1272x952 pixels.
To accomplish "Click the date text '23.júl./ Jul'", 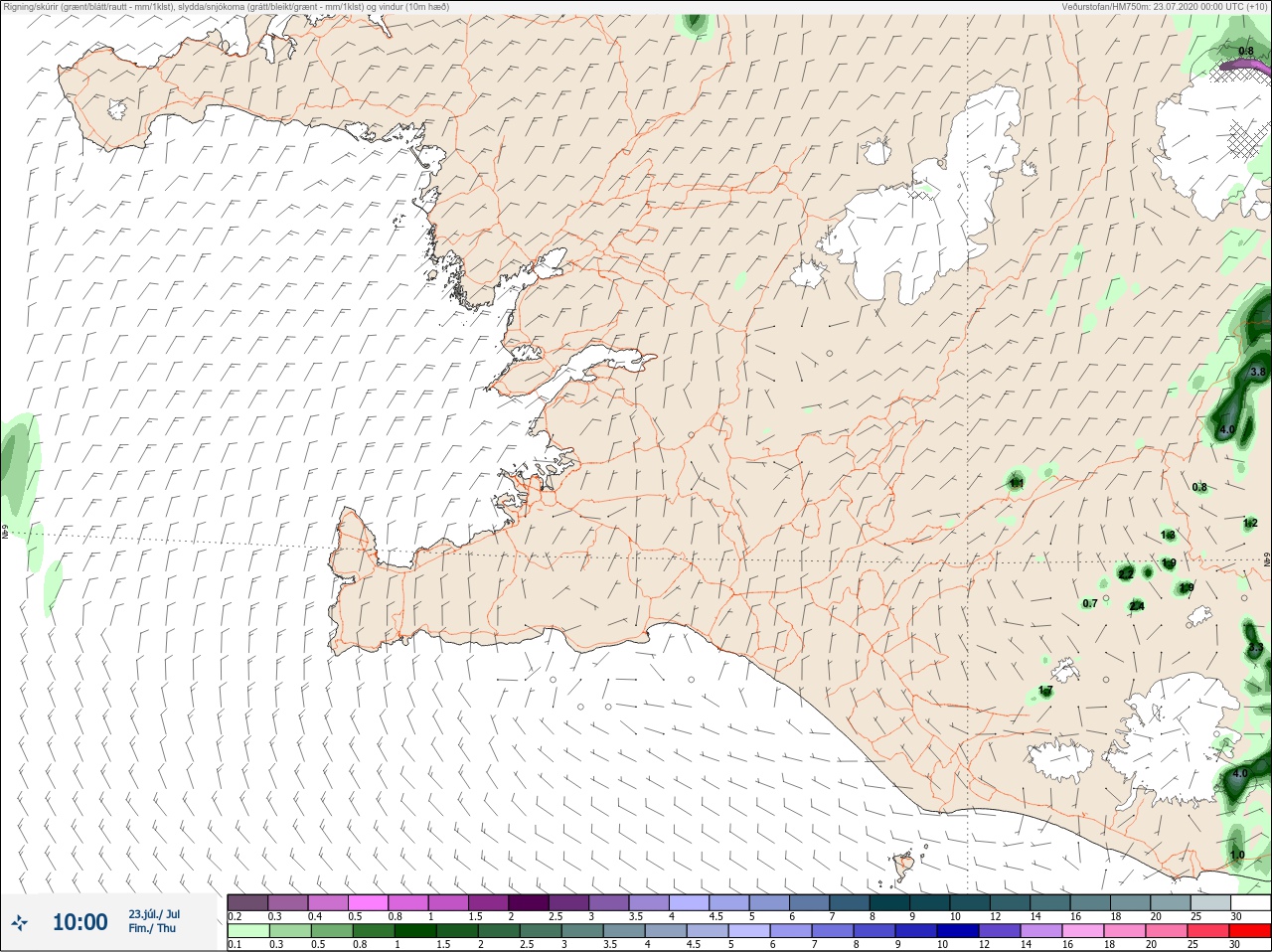I will click(x=154, y=914).
